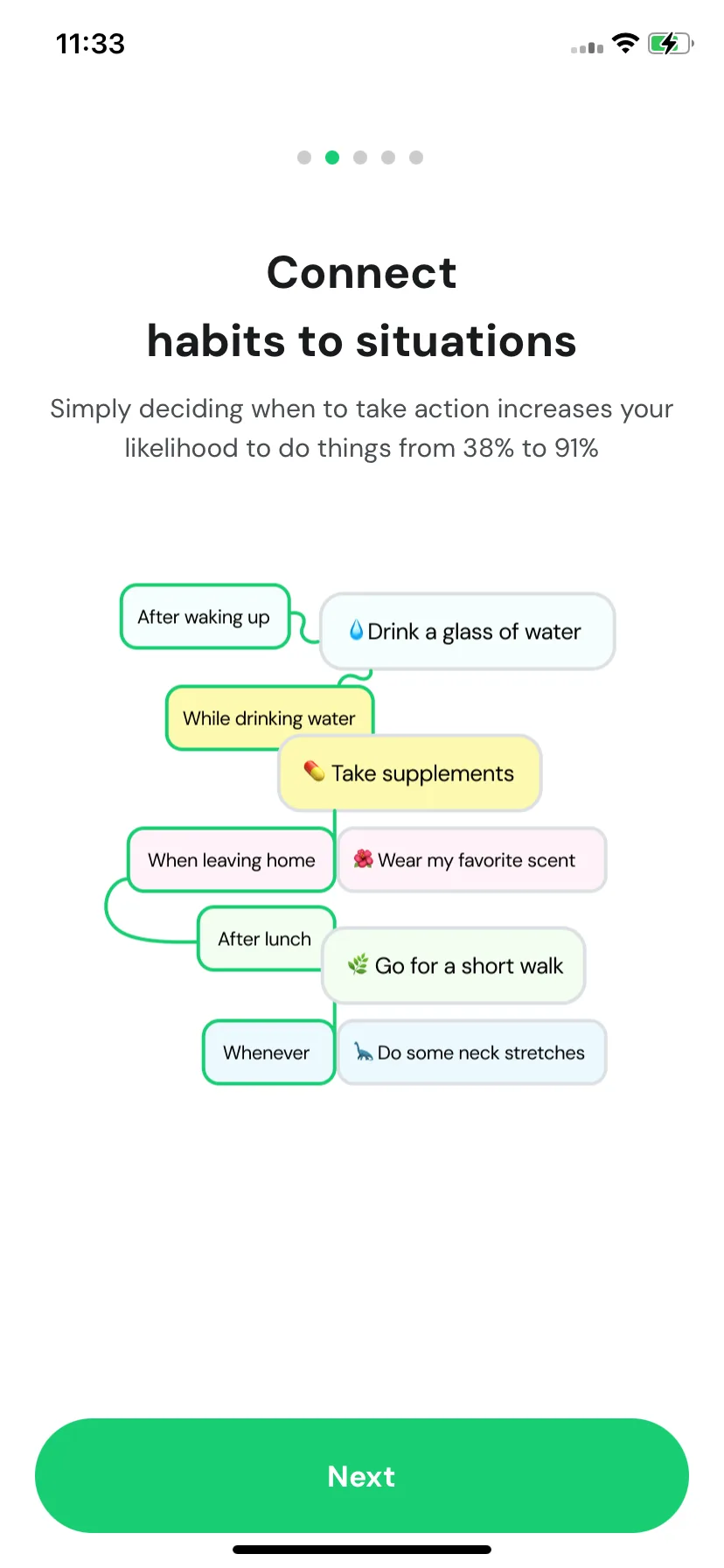Tap the pill supplements icon
This screenshot has height=1568, width=724.
[x=314, y=771]
